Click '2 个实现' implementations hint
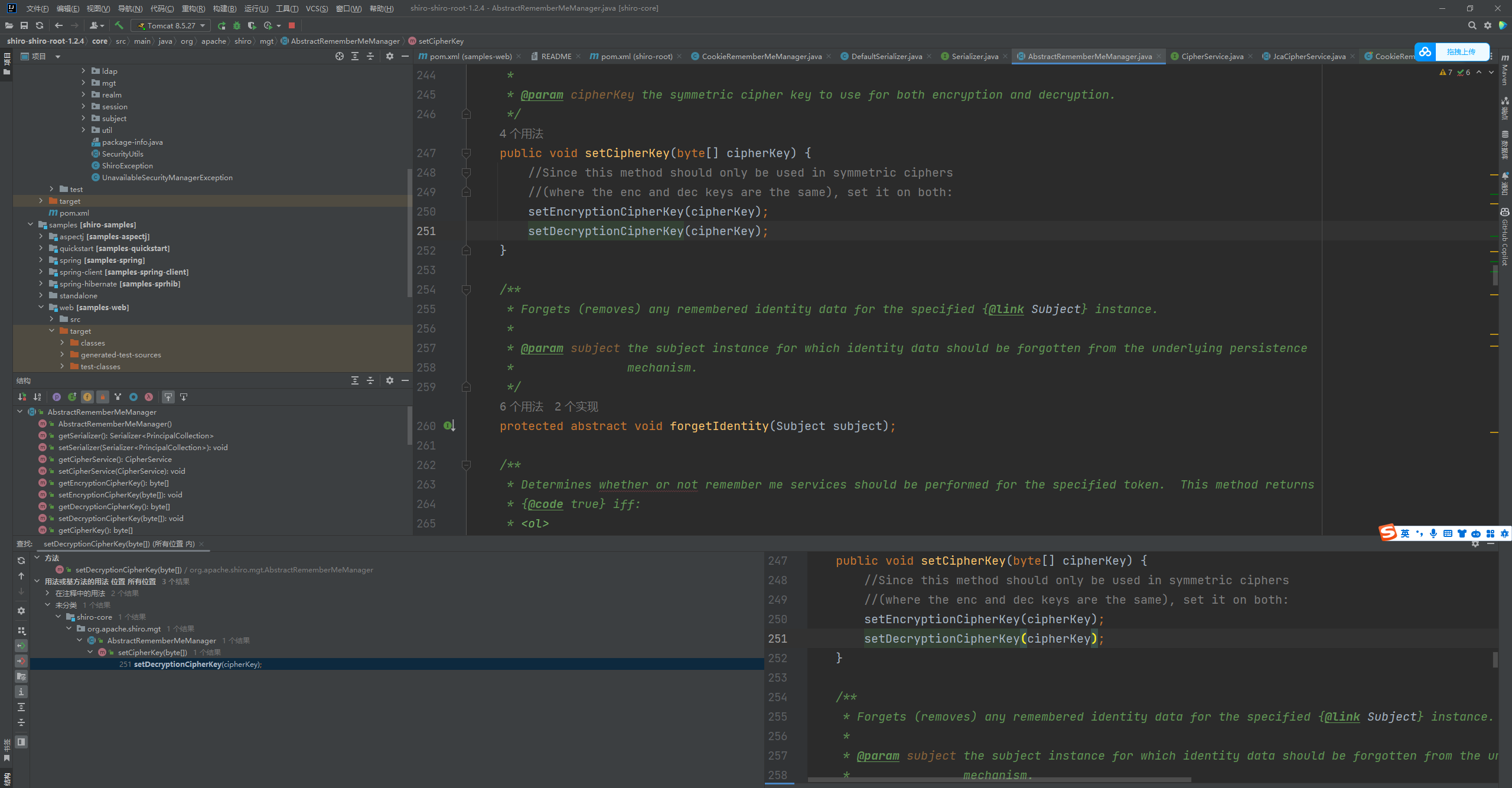The width and height of the screenshot is (1512, 788). [576, 406]
